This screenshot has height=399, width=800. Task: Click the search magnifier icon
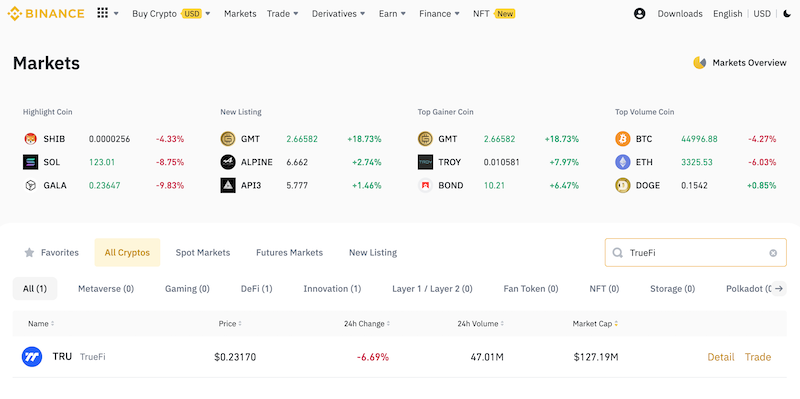point(617,253)
